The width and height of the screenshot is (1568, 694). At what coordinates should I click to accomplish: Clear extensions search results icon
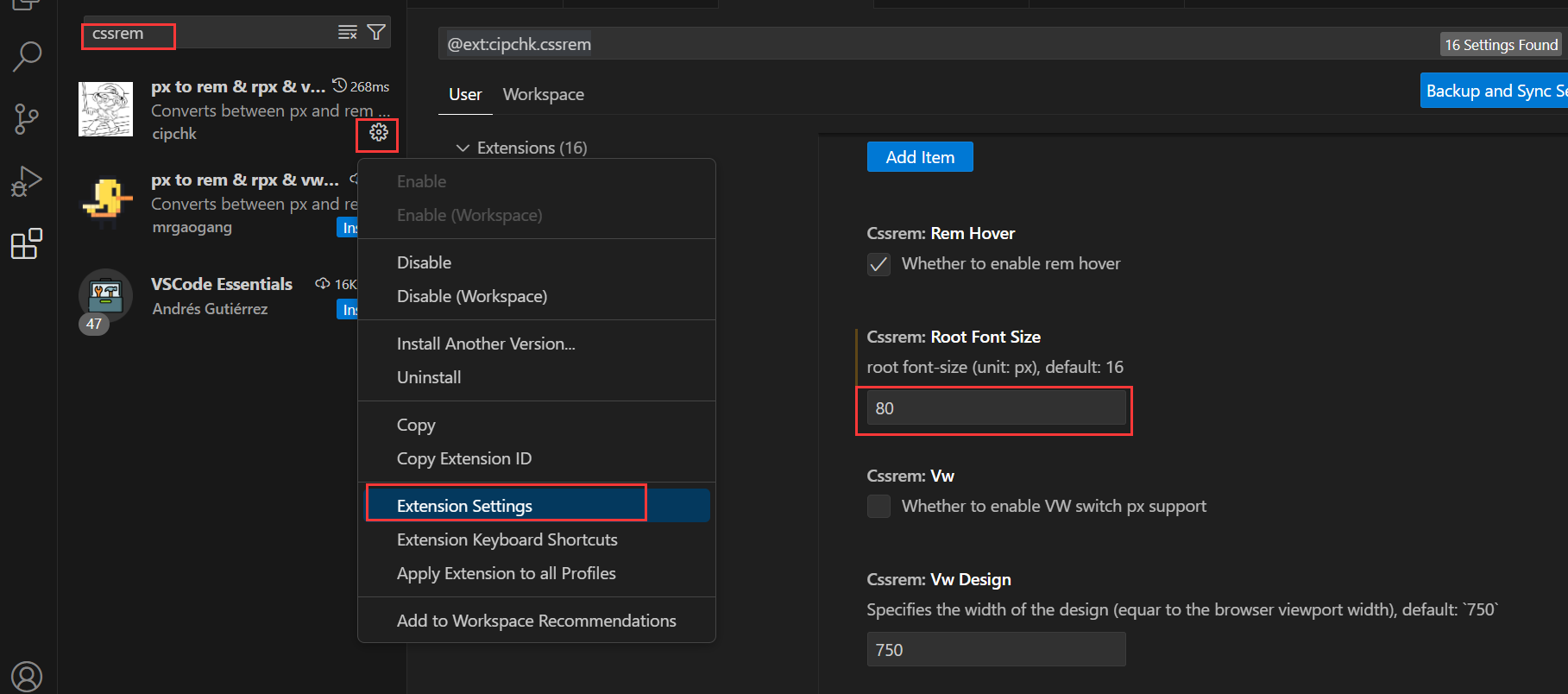[348, 33]
